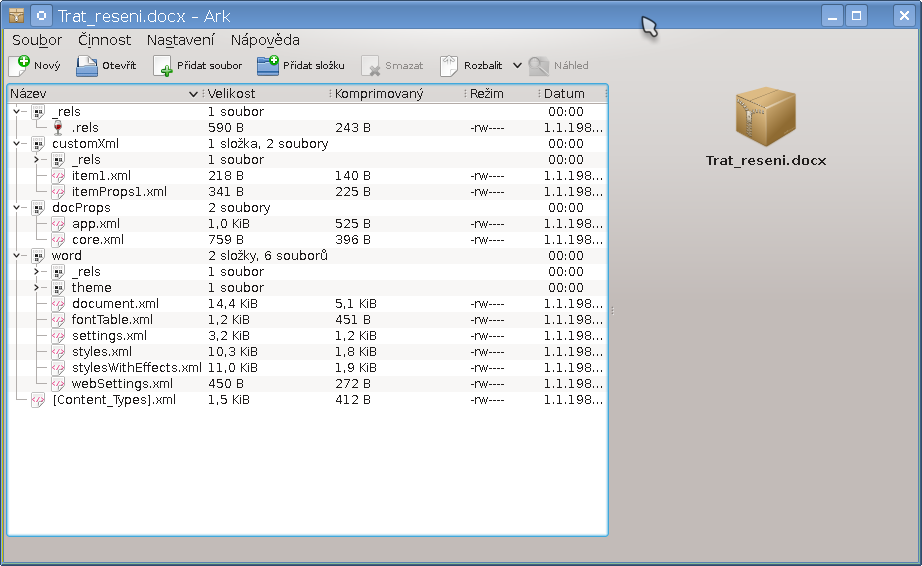Image resolution: width=922 pixels, height=566 pixels.
Task: Click the window menu icon in title bar
Action: (x=16, y=15)
